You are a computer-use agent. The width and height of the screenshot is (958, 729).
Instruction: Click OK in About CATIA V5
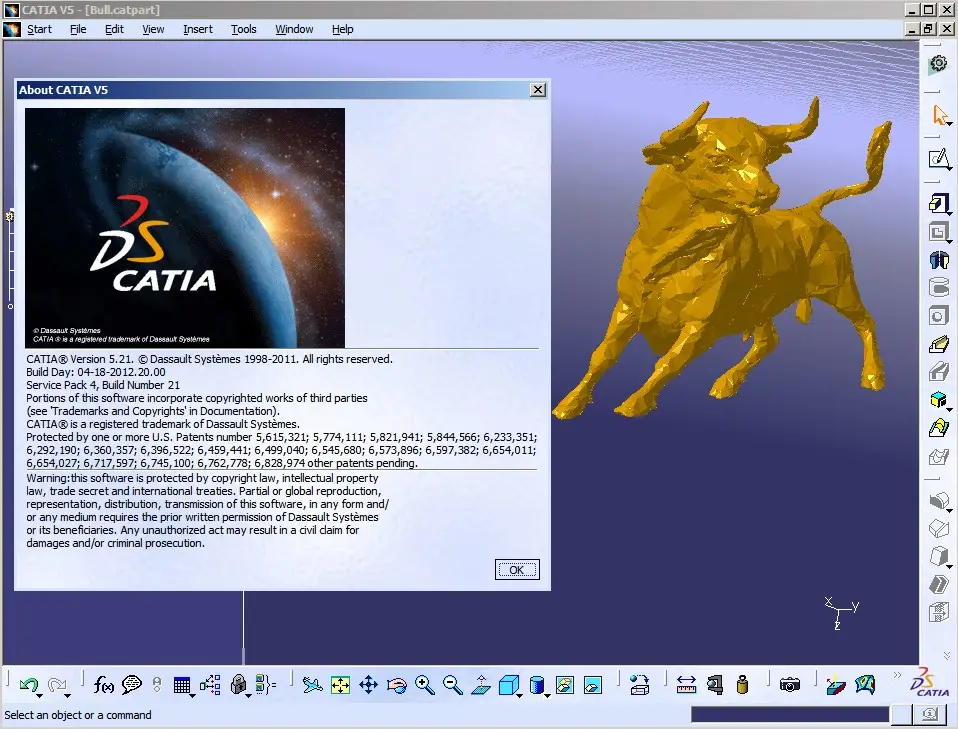pyautogui.click(x=517, y=570)
